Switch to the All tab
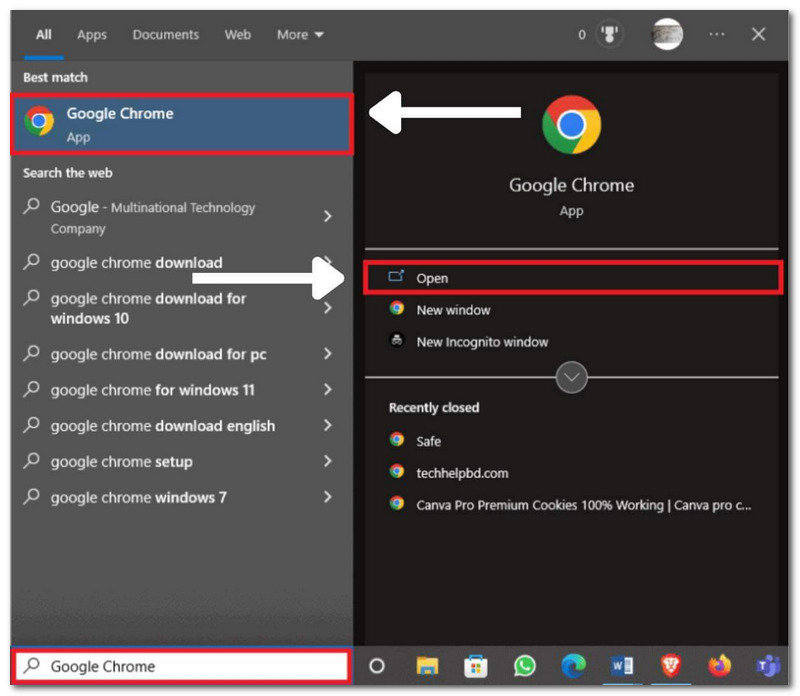 coord(44,35)
